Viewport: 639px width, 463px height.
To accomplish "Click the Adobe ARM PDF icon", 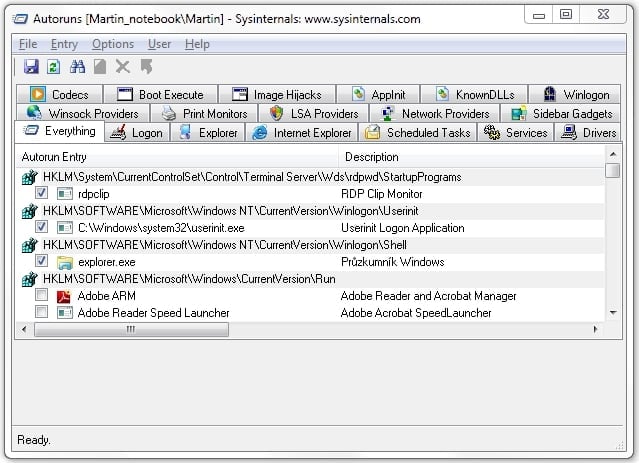I will pos(64,296).
